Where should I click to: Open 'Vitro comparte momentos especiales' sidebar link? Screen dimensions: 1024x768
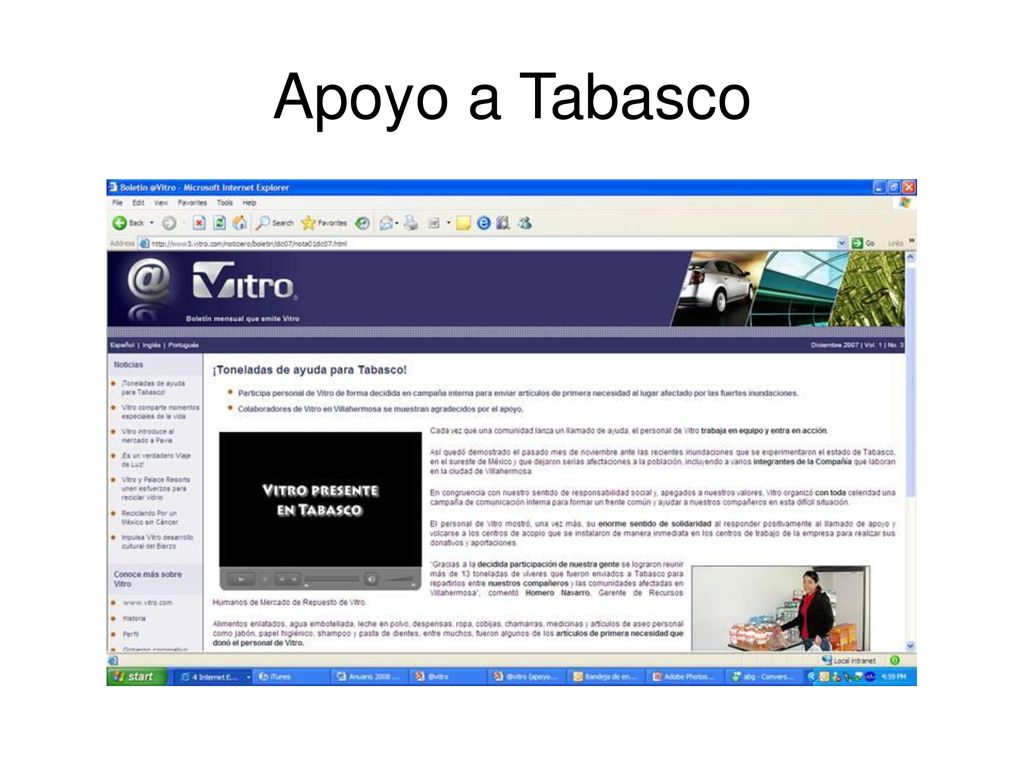pos(160,411)
